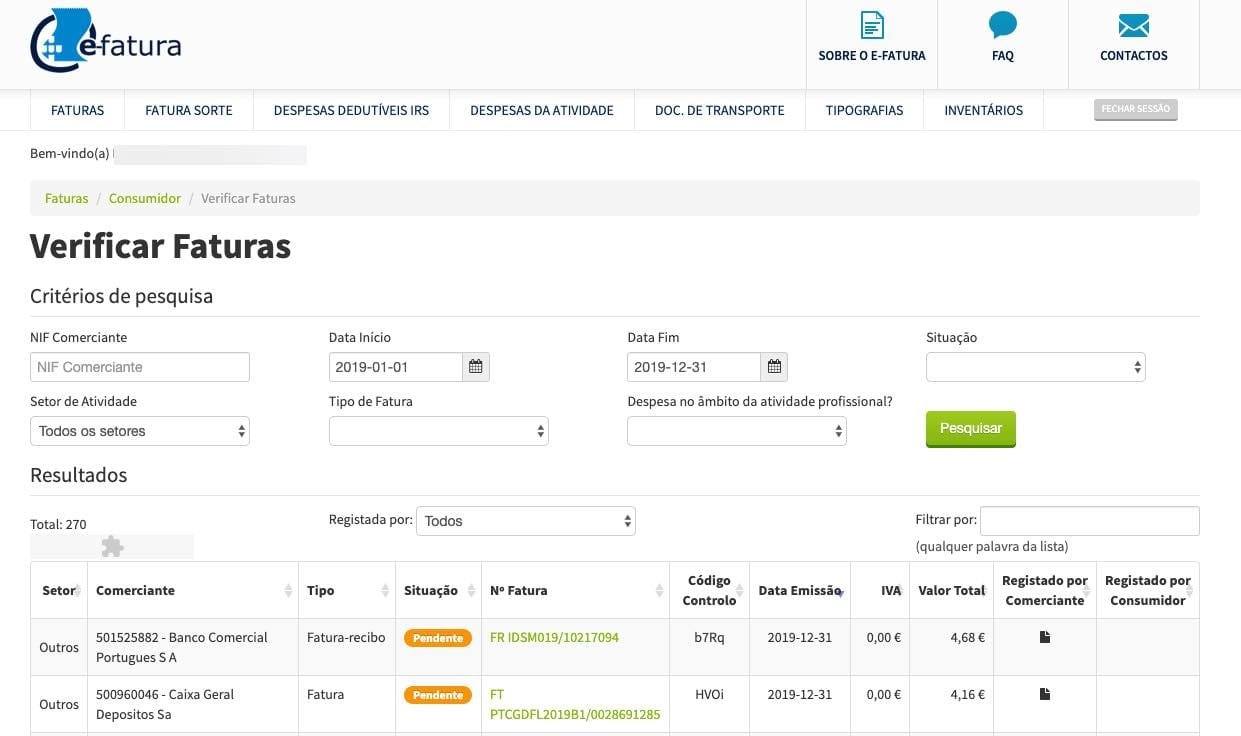Open invoice FR IDSM019/10217094 link
1241x736 pixels.
tap(554, 637)
